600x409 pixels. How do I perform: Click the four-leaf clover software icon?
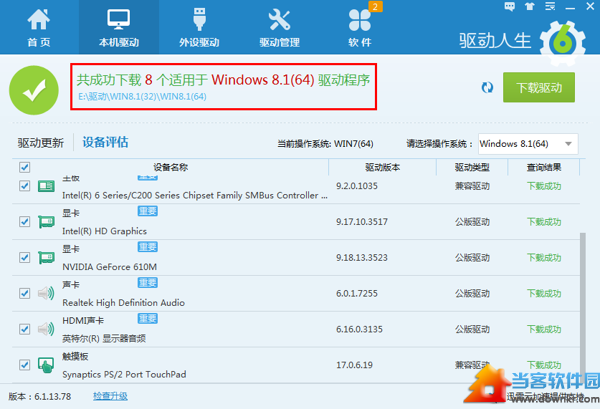[x=360, y=20]
